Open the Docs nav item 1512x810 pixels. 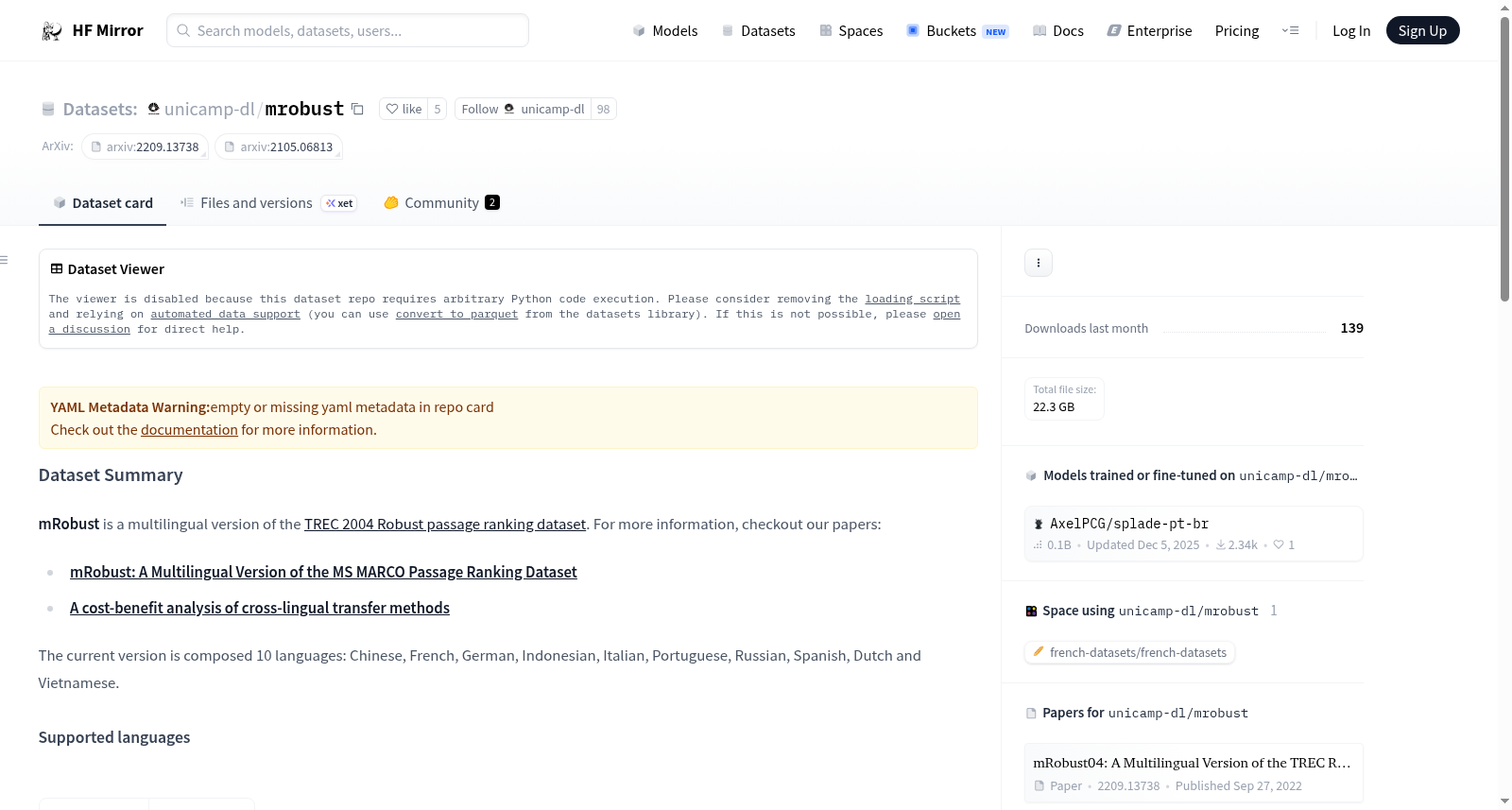coord(1058,31)
